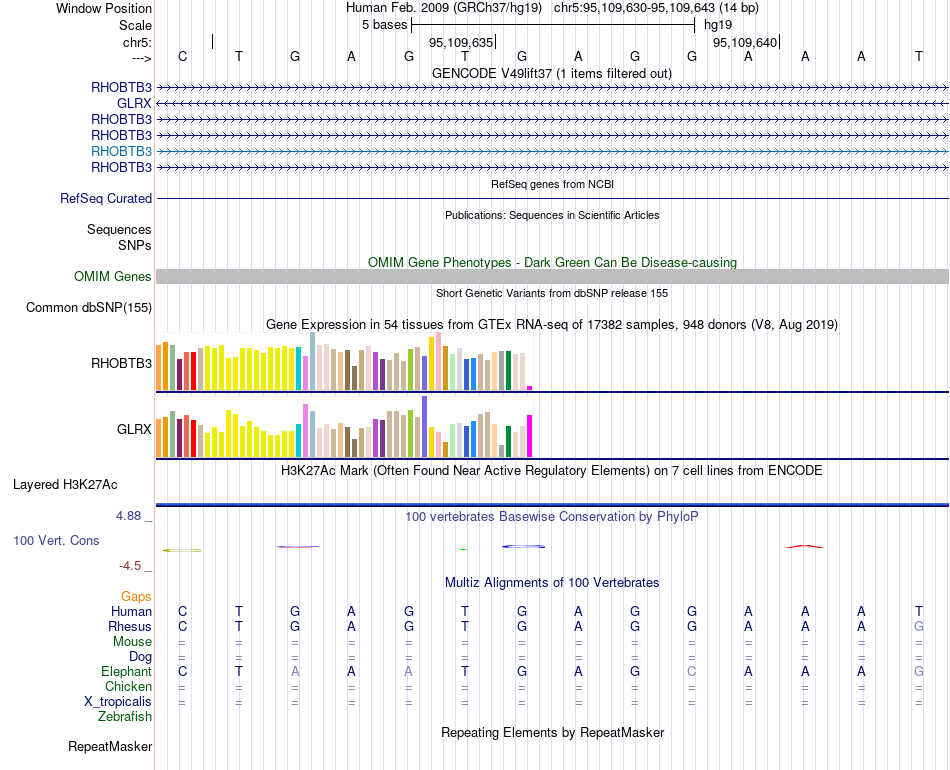Viewport: 950px width, 770px height.
Task: Click the hg19 assembly text by scale
Action: tap(718, 25)
